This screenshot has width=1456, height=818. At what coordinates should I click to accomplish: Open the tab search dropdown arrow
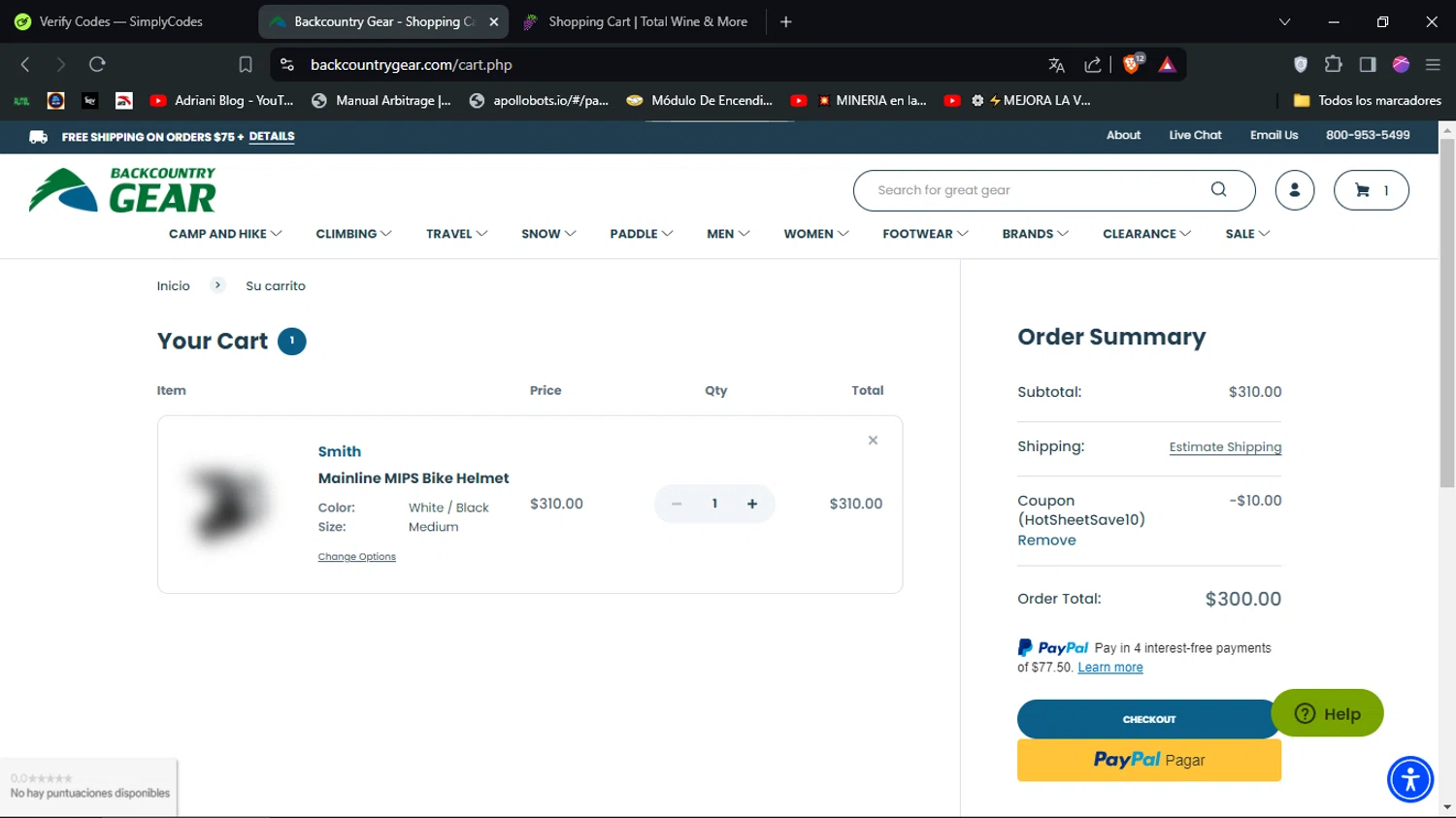click(x=1284, y=21)
